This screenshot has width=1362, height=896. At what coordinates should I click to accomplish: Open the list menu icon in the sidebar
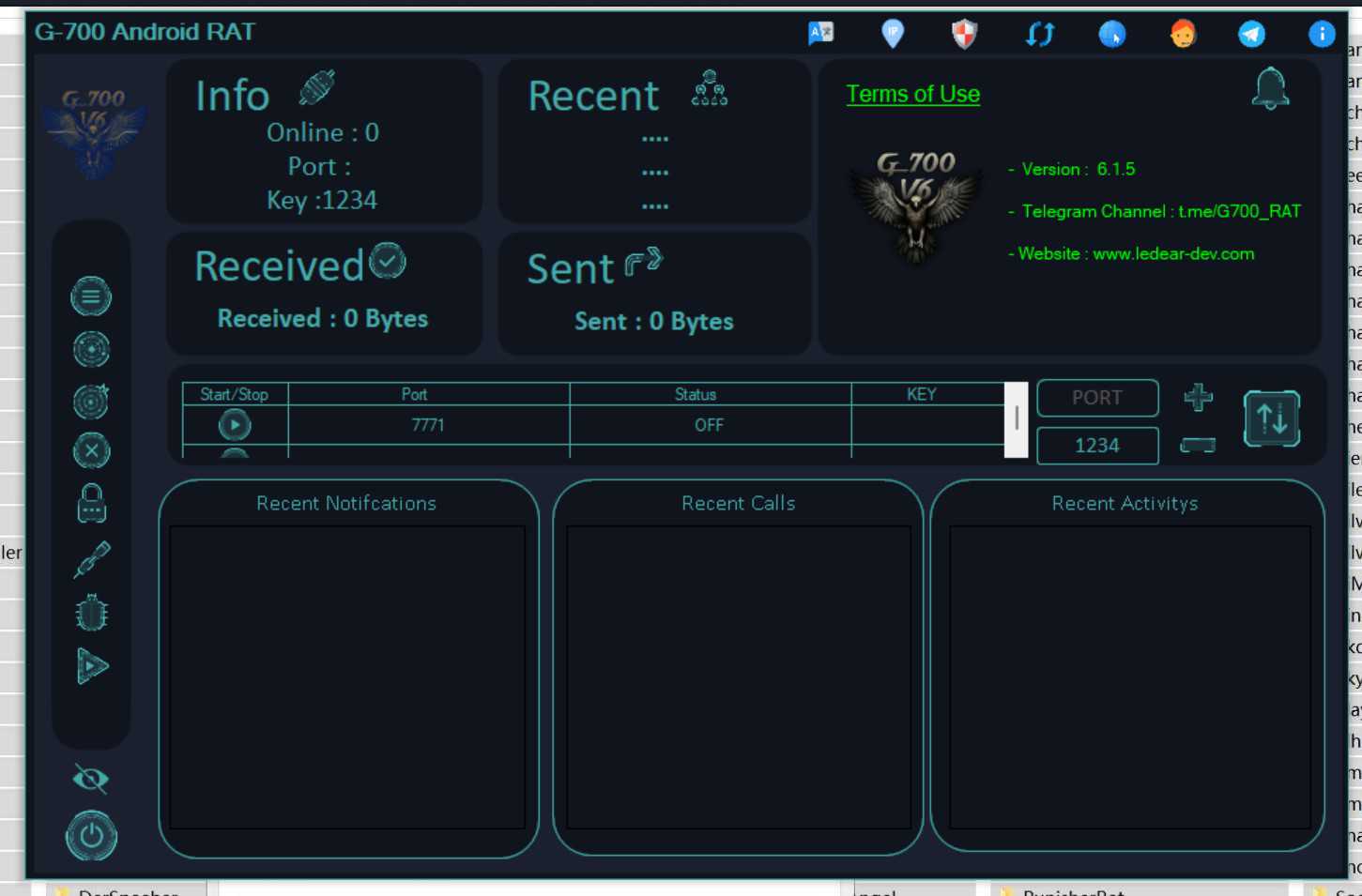click(x=91, y=297)
